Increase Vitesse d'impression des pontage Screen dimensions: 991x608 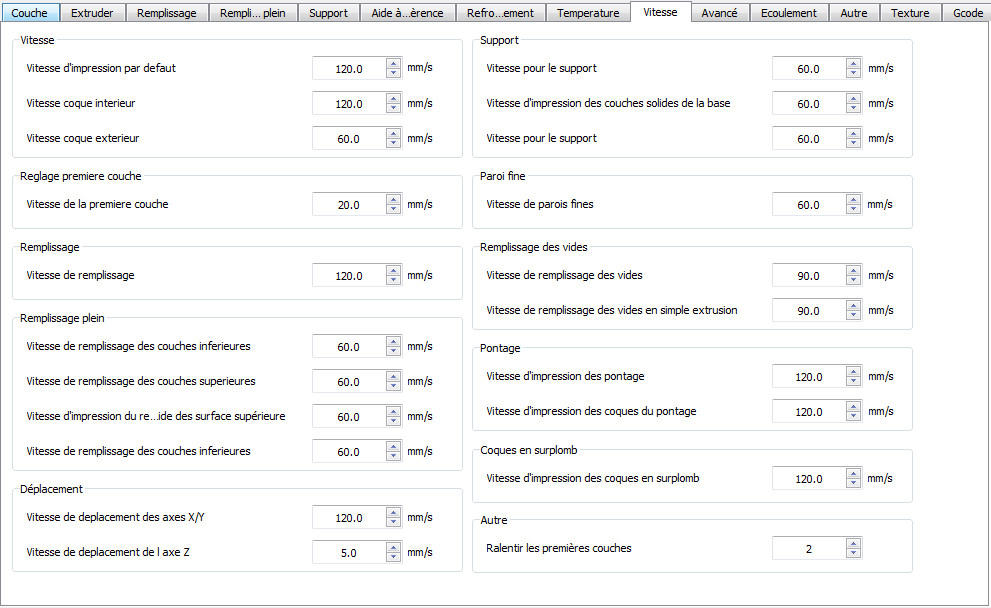[x=853, y=372]
